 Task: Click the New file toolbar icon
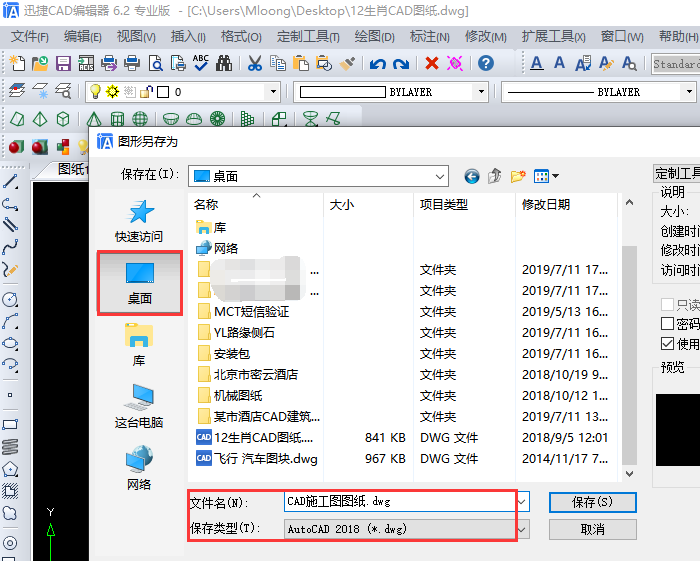coord(17,63)
